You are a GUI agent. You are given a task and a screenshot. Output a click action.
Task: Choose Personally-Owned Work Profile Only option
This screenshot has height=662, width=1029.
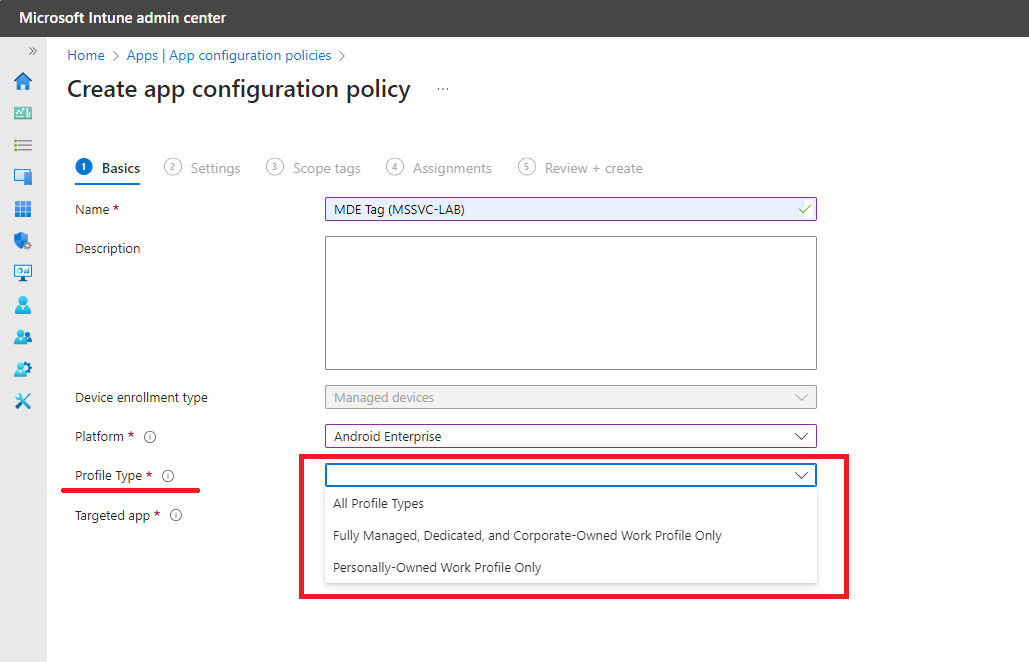click(571, 568)
